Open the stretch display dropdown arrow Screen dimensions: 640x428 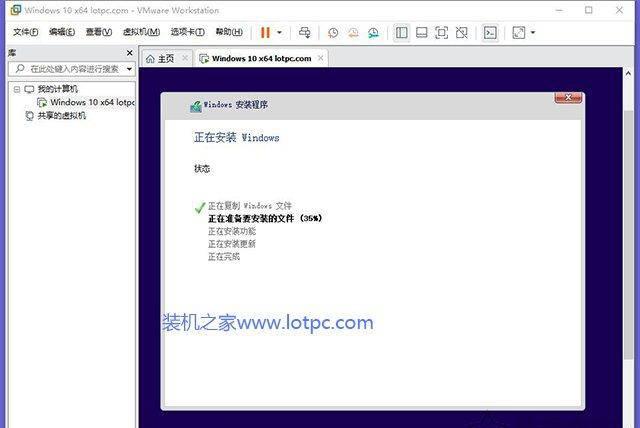tap(533, 33)
